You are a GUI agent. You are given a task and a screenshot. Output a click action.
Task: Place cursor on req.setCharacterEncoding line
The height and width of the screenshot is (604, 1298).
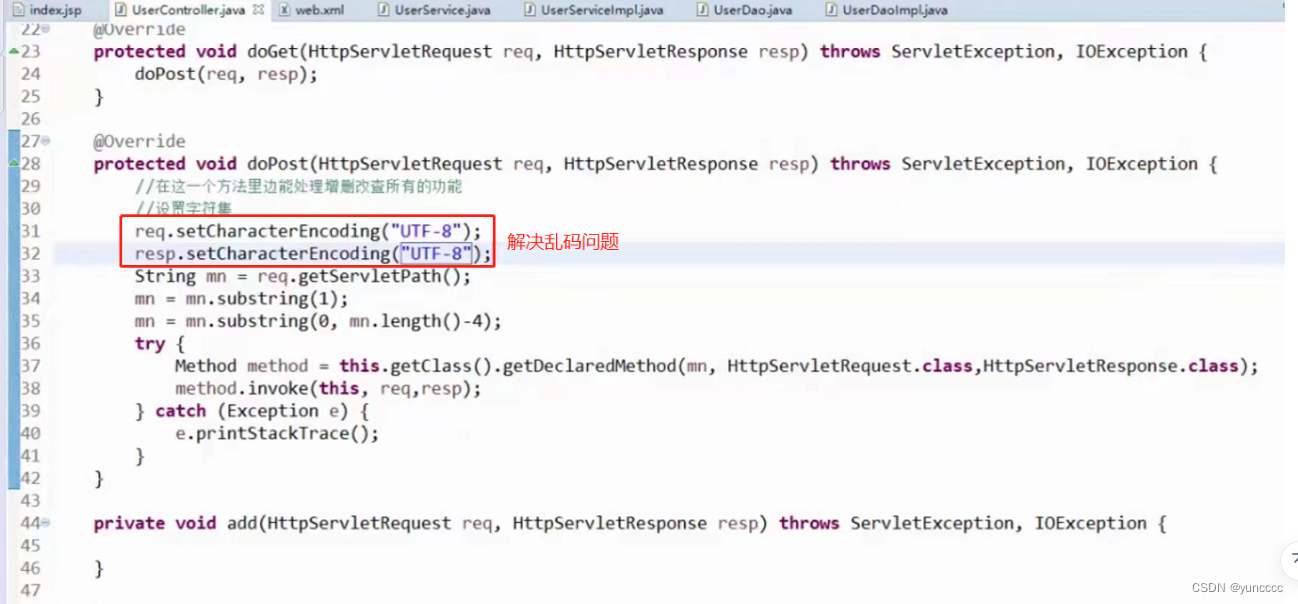[308, 231]
